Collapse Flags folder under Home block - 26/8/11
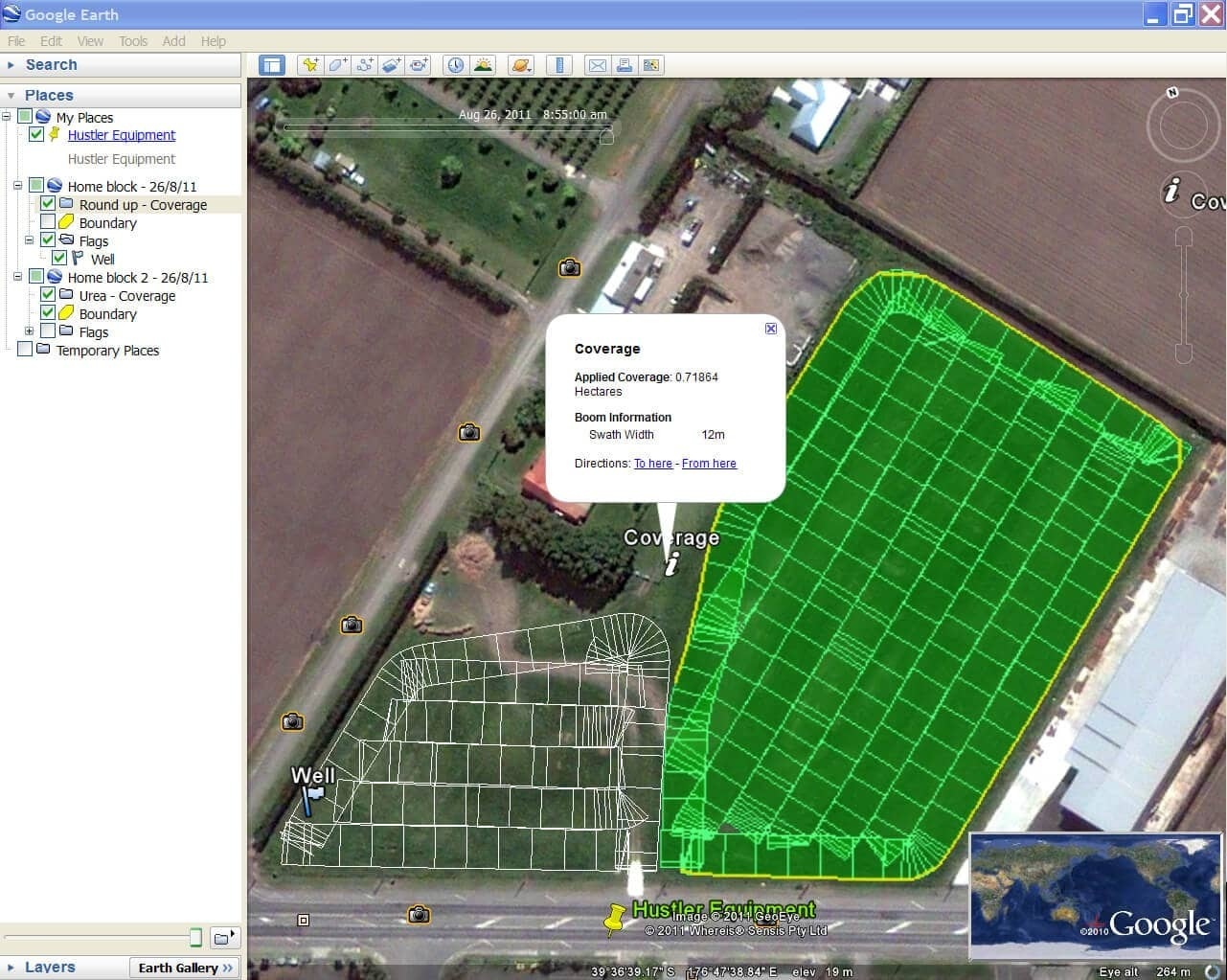Viewport: 1227px width, 980px height. point(30,240)
